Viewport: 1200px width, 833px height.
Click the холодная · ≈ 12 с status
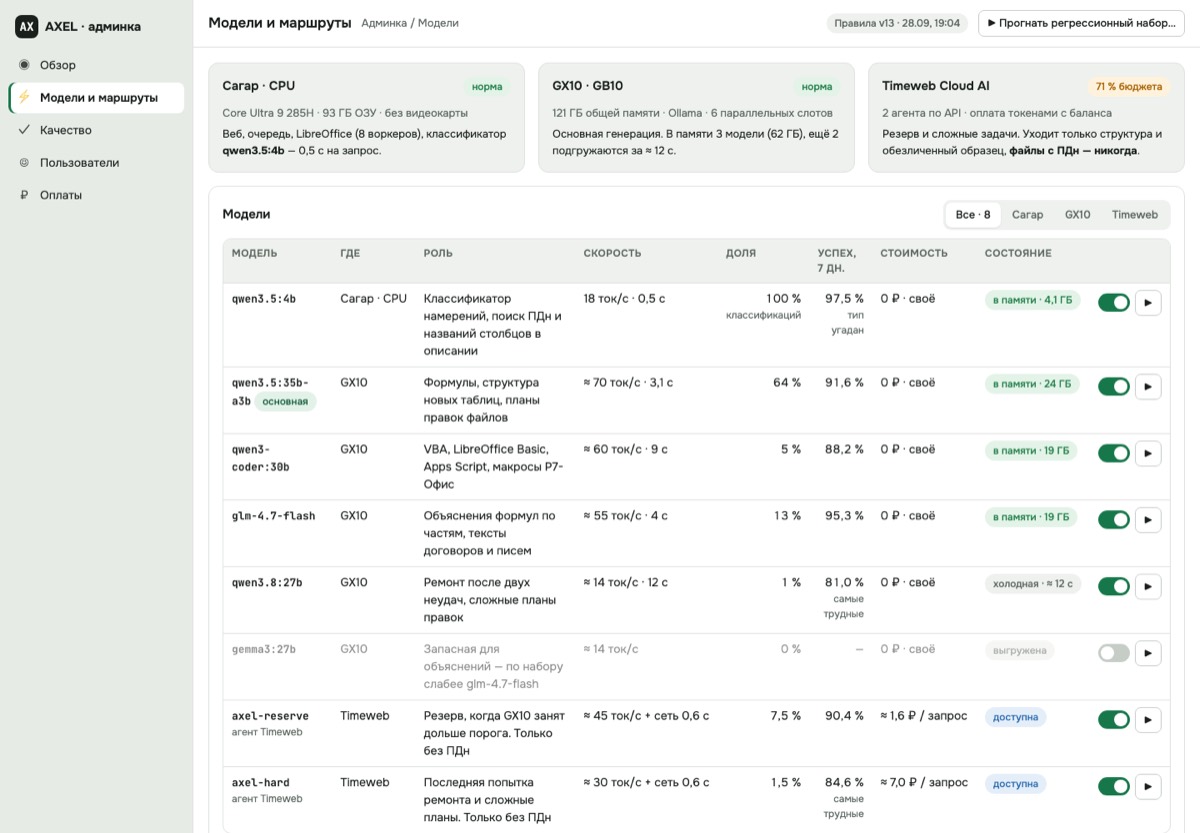pos(1032,584)
